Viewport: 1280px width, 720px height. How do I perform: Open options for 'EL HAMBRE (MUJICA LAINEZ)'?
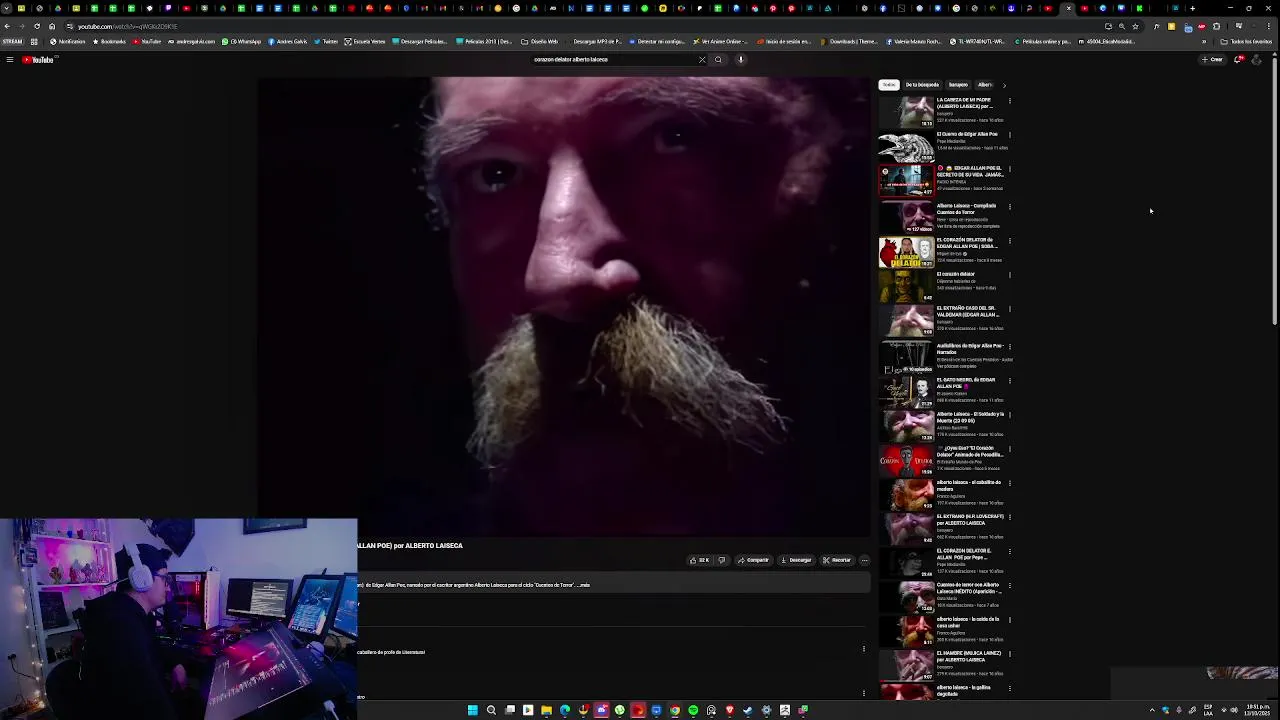click(1009, 654)
